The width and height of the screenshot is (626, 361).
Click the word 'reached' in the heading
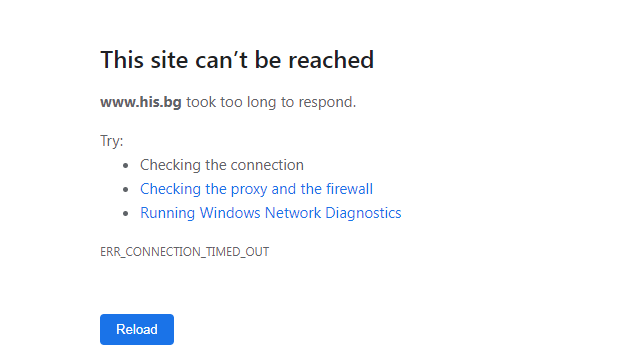[x=331, y=60]
